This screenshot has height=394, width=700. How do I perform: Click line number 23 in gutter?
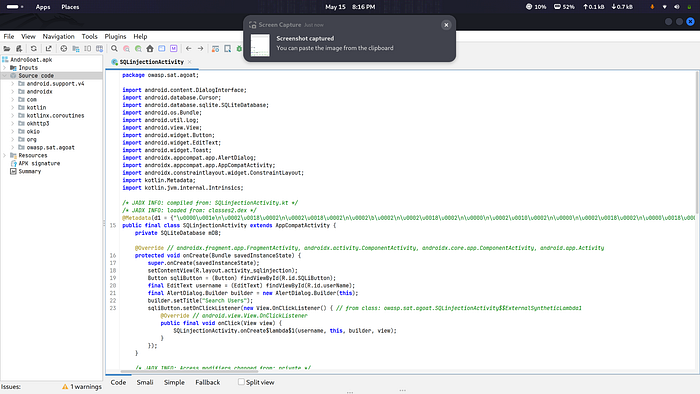click(113, 308)
